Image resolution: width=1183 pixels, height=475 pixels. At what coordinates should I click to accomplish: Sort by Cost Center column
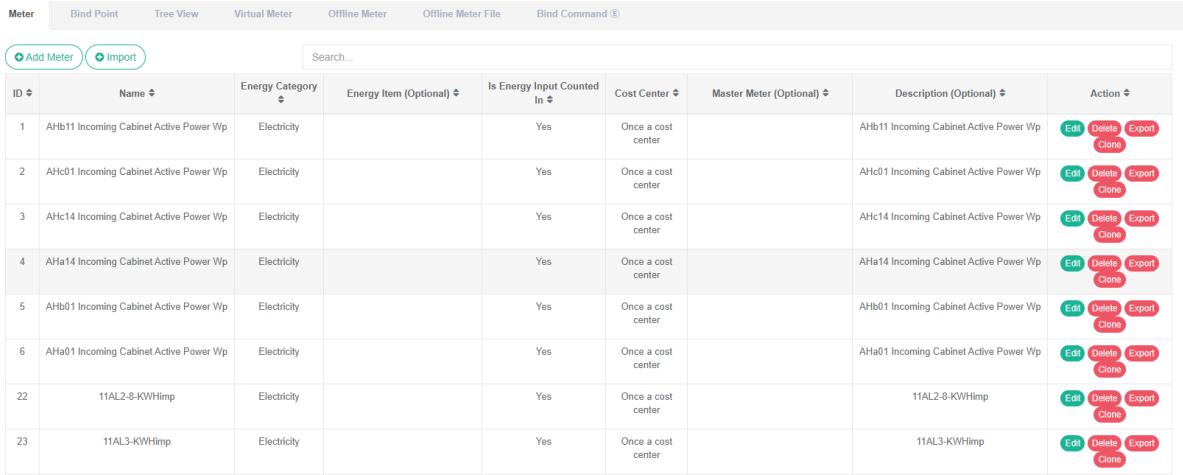(646, 94)
